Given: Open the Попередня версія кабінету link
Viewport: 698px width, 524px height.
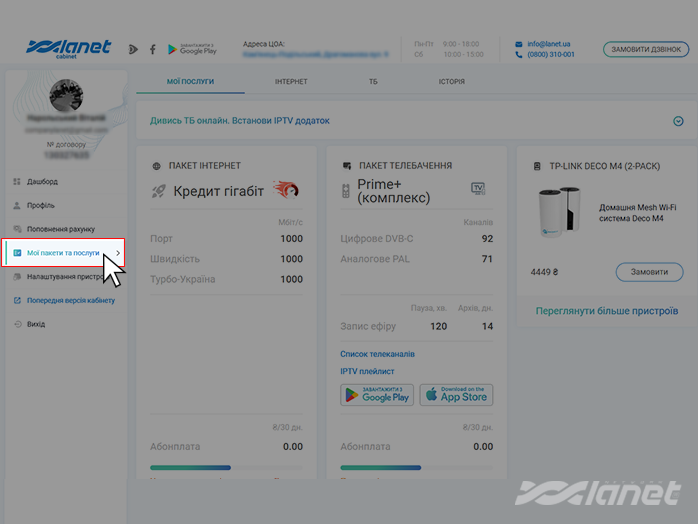Looking at the screenshot, I should coord(66,301).
